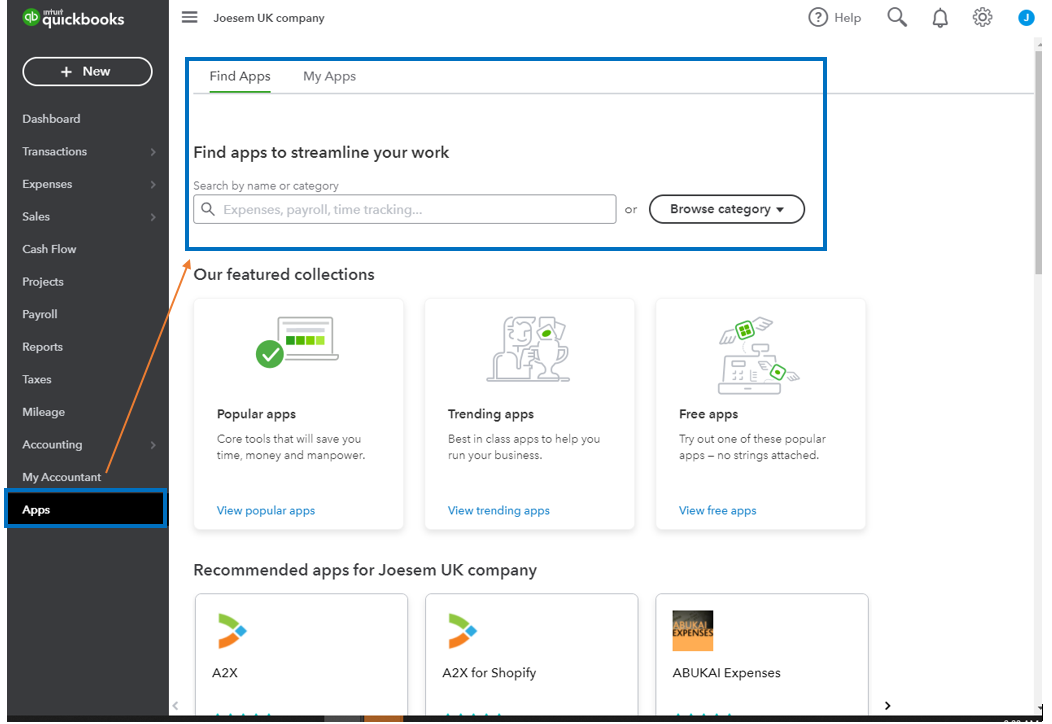
Task: Click the Trending apps heading
Action: [490, 414]
